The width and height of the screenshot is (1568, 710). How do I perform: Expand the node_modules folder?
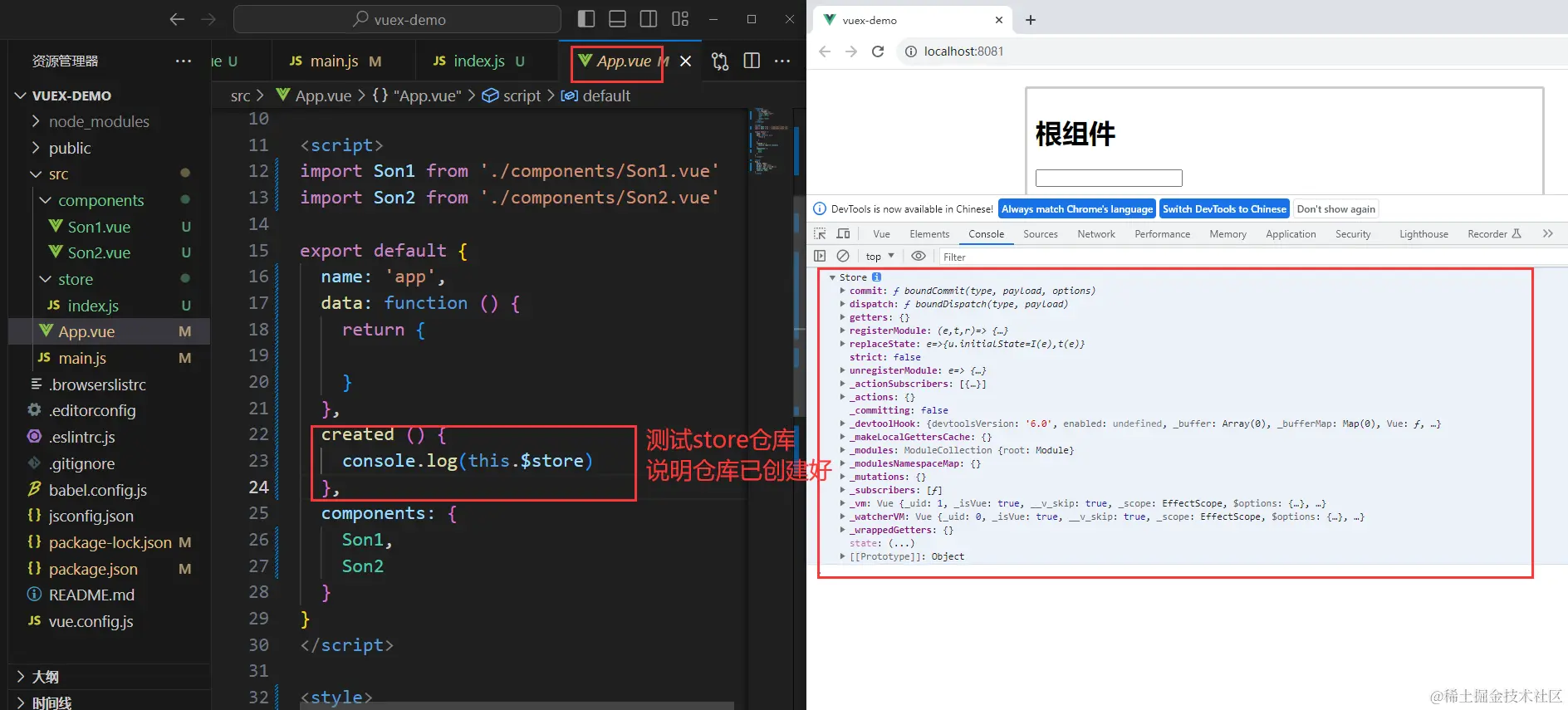pos(100,122)
